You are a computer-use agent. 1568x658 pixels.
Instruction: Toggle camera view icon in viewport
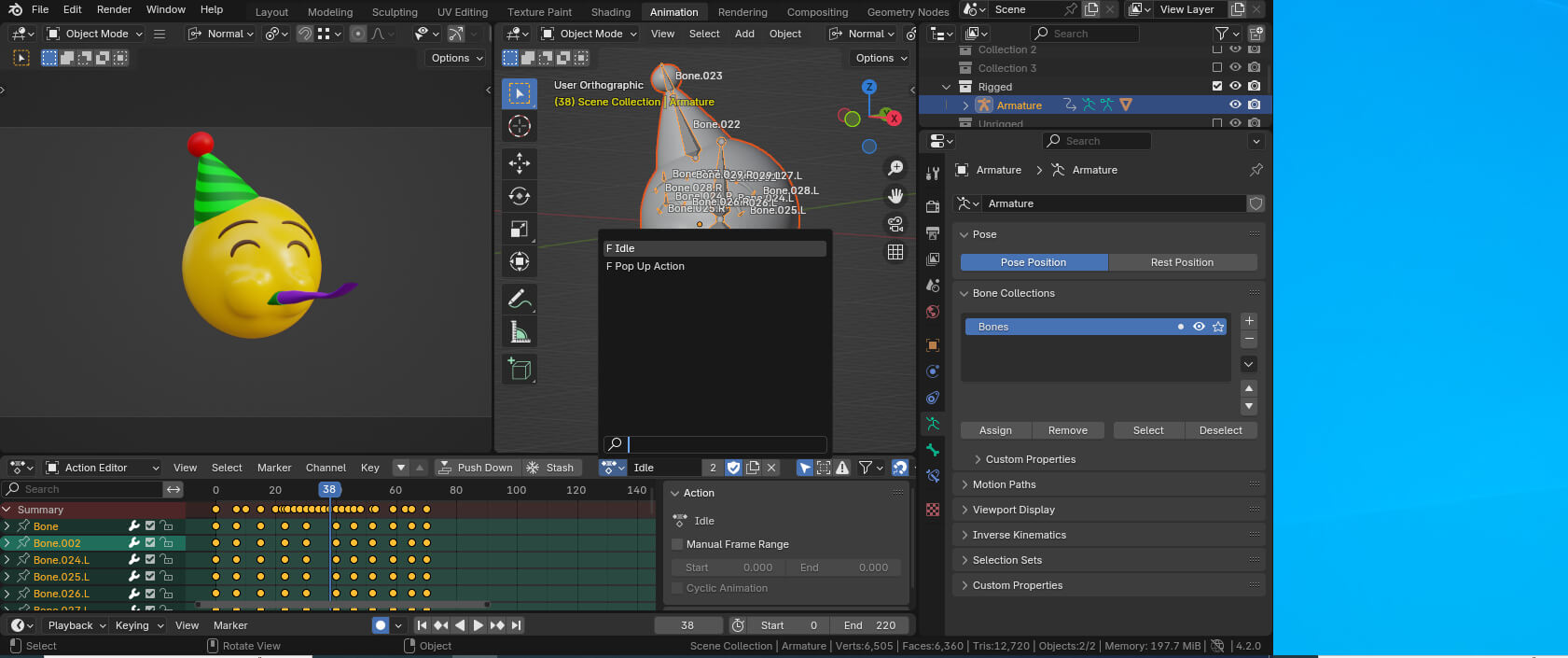click(895, 224)
